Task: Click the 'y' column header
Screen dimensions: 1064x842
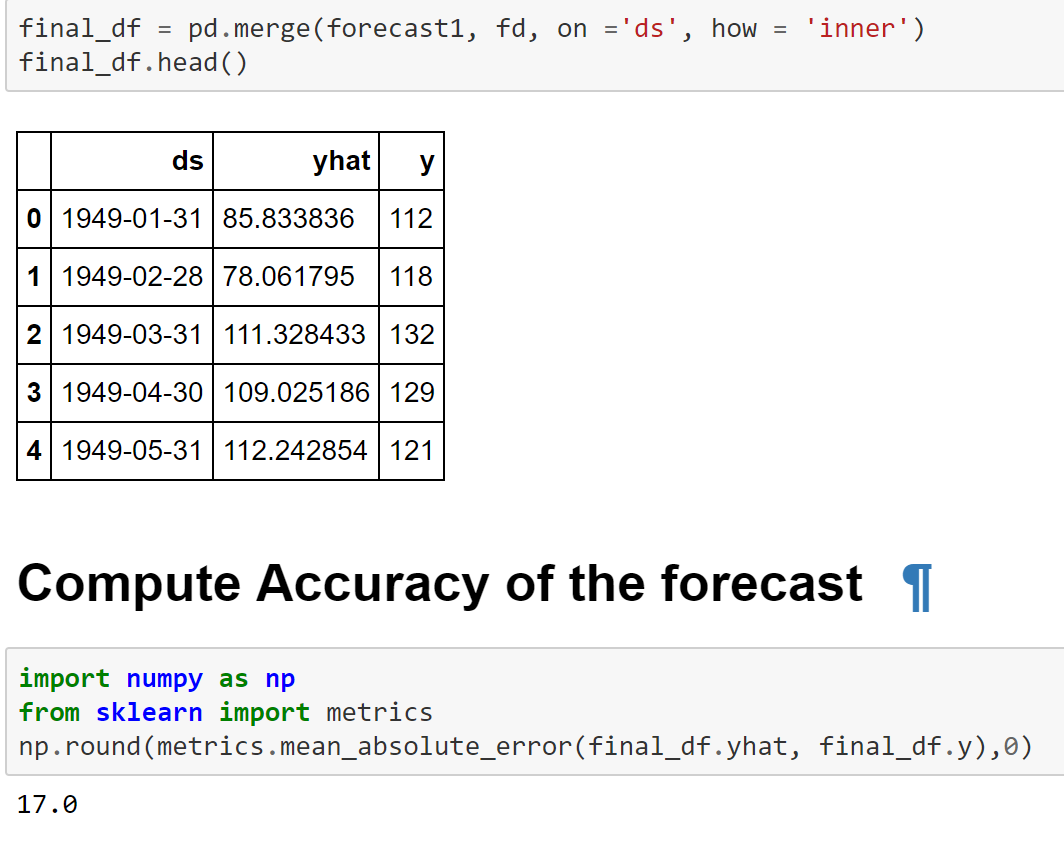Action: click(427, 161)
